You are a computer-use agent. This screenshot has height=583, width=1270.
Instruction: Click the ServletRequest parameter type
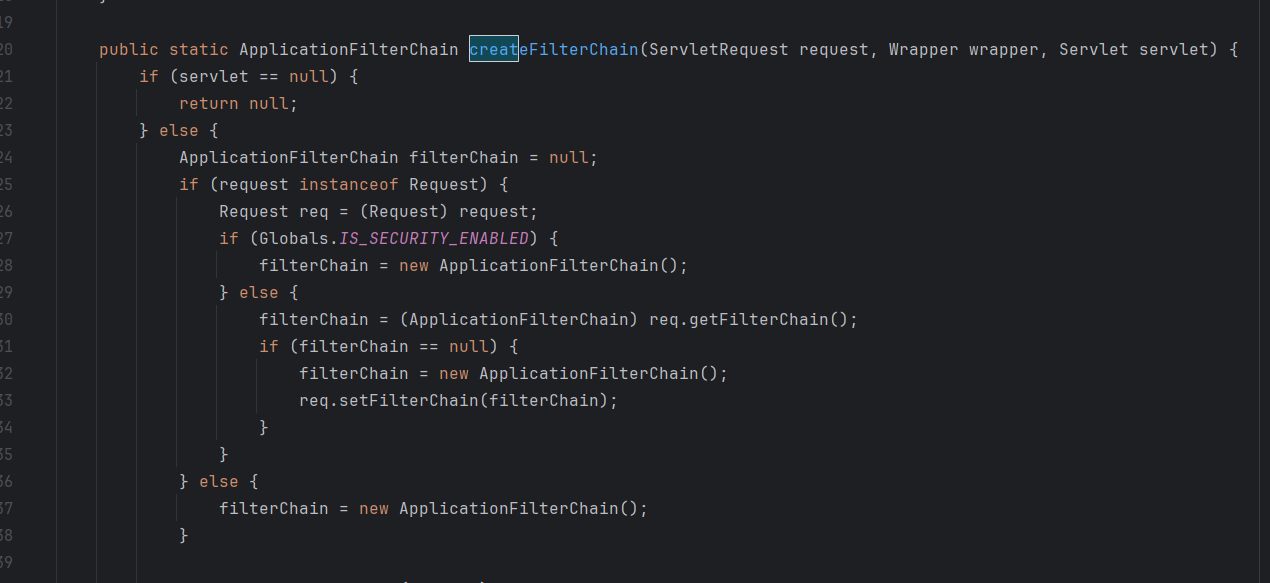[718, 49]
